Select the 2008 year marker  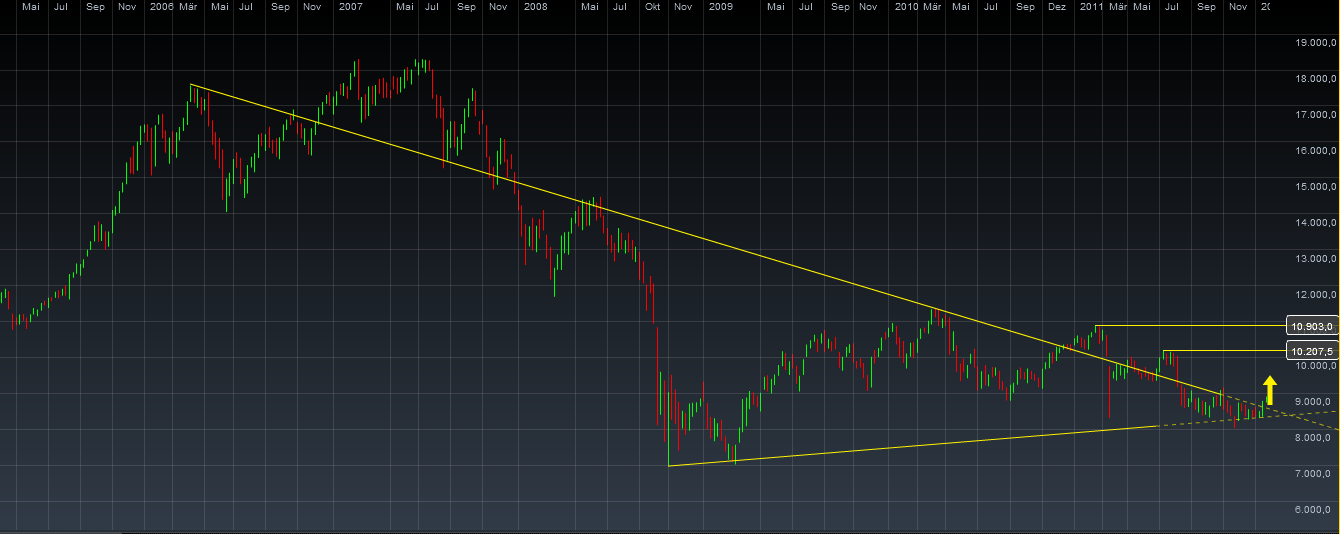pyautogui.click(x=535, y=7)
